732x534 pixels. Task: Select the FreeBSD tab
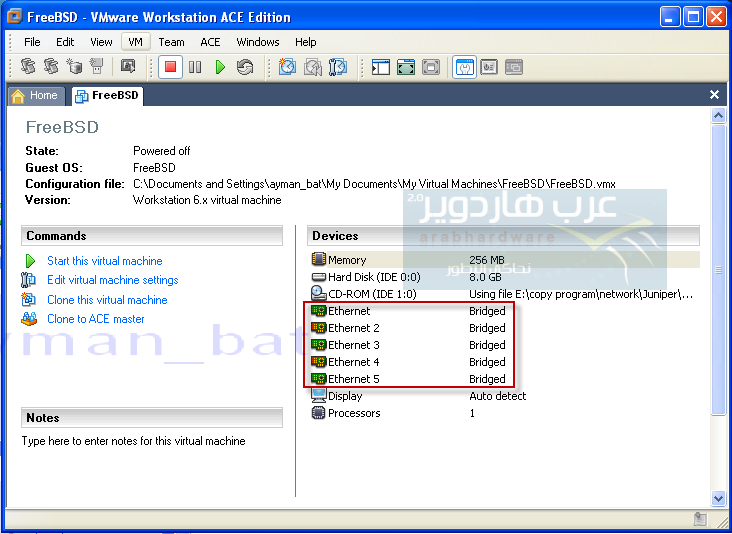(107, 96)
